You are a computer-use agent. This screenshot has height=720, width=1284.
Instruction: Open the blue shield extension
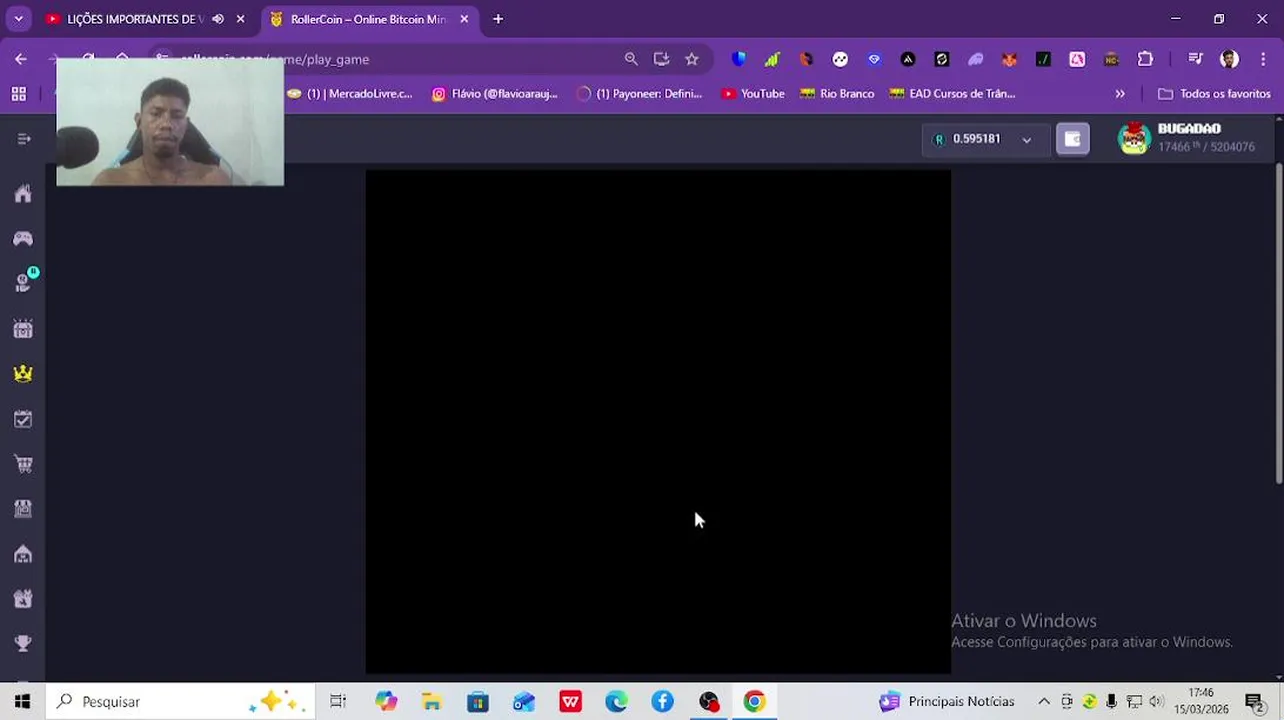click(x=738, y=59)
